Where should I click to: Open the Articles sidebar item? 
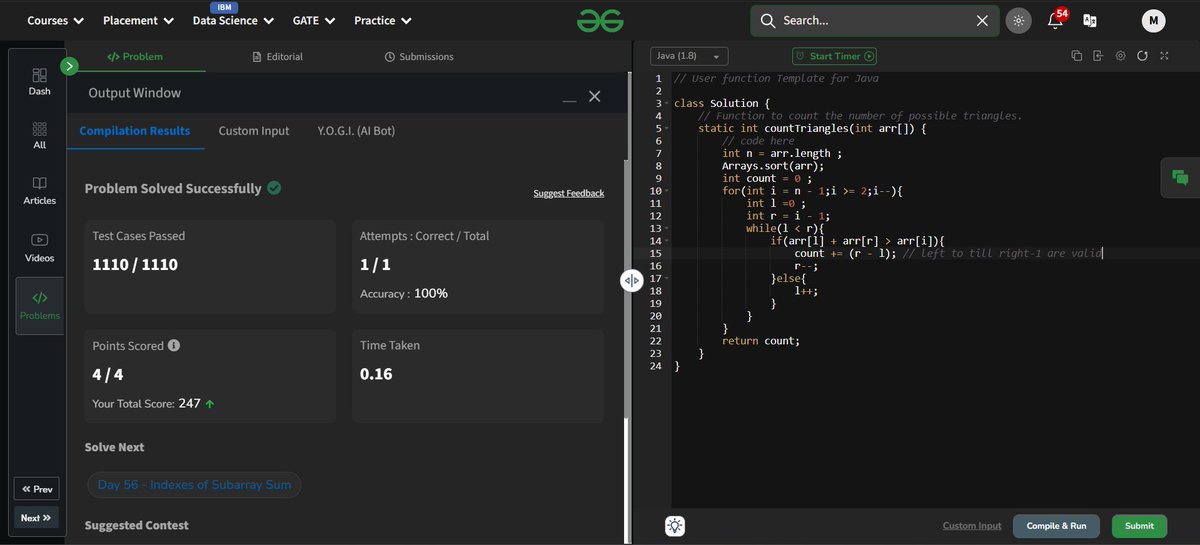pyautogui.click(x=39, y=190)
